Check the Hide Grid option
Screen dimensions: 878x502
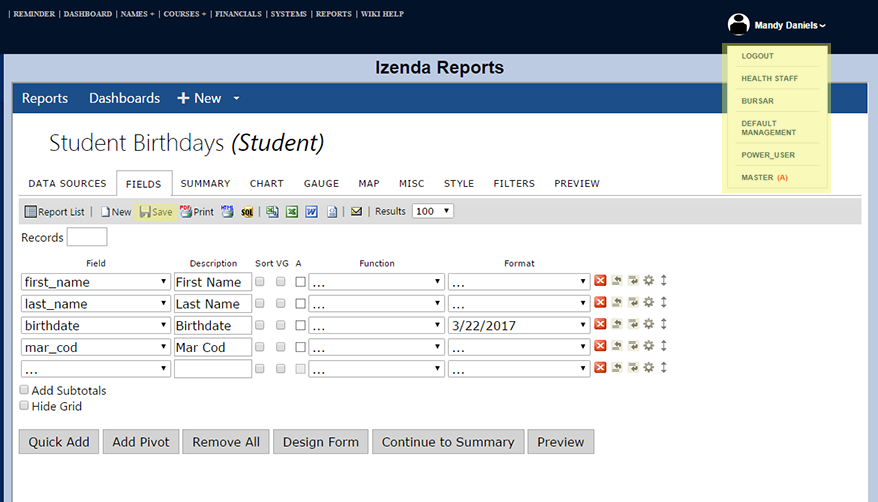(x=25, y=406)
